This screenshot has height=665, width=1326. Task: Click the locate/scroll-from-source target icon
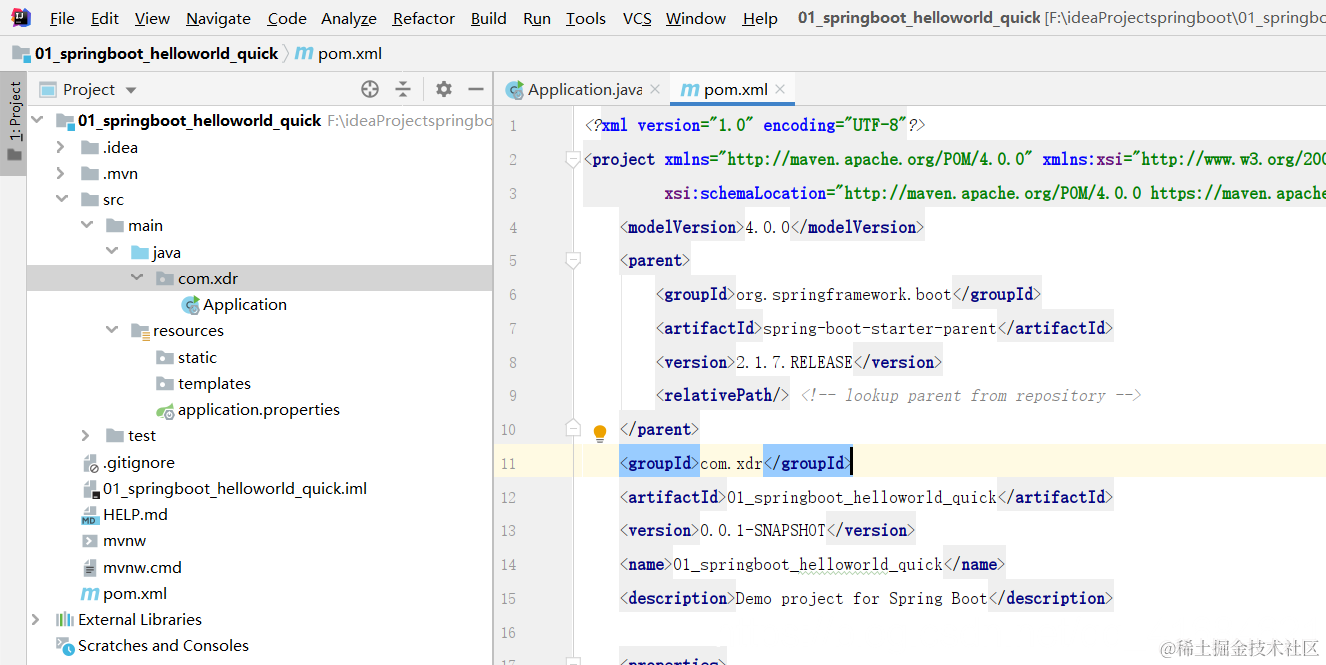(x=370, y=89)
